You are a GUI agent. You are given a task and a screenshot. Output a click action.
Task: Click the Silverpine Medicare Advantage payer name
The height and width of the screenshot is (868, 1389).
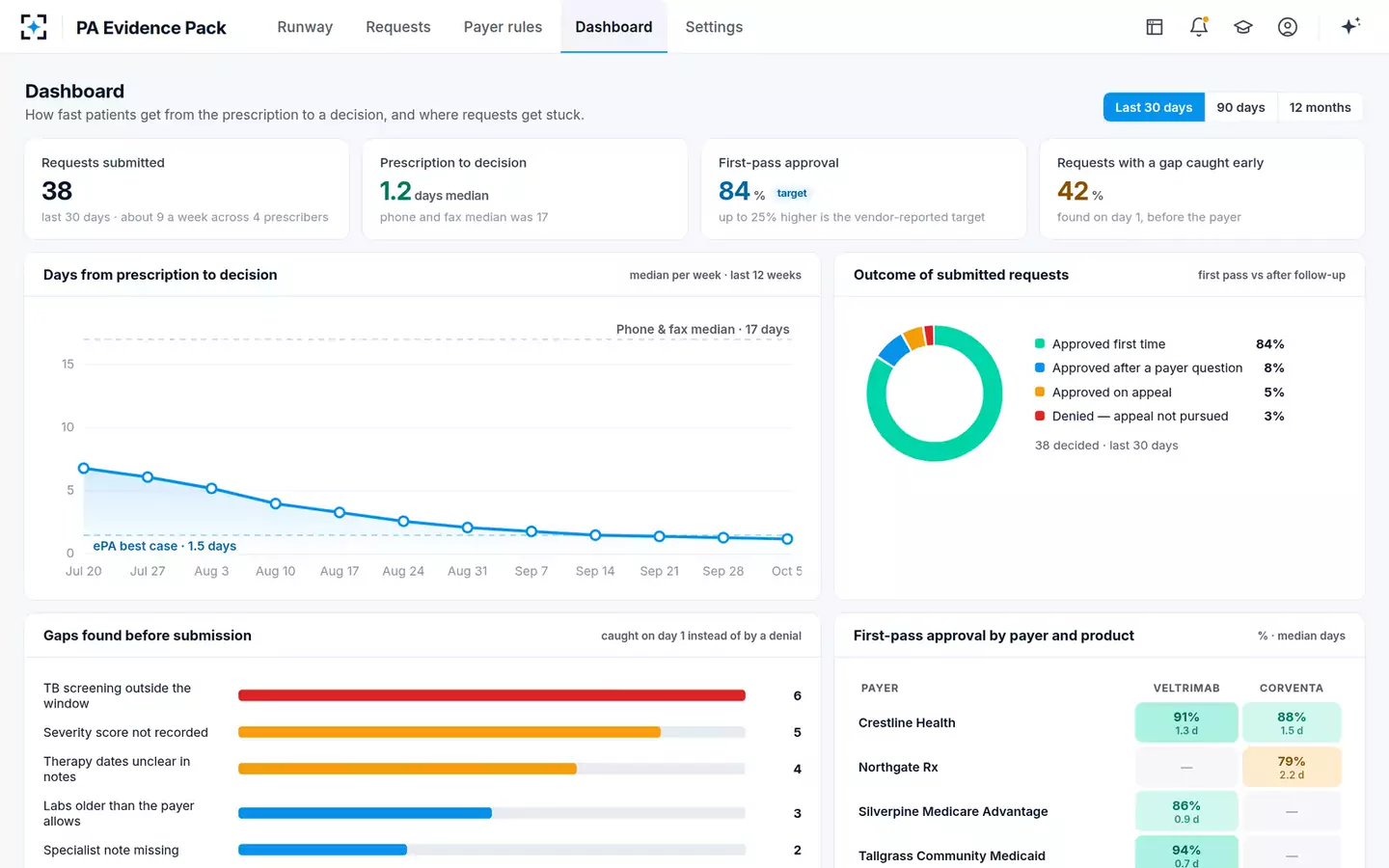coord(953,811)
